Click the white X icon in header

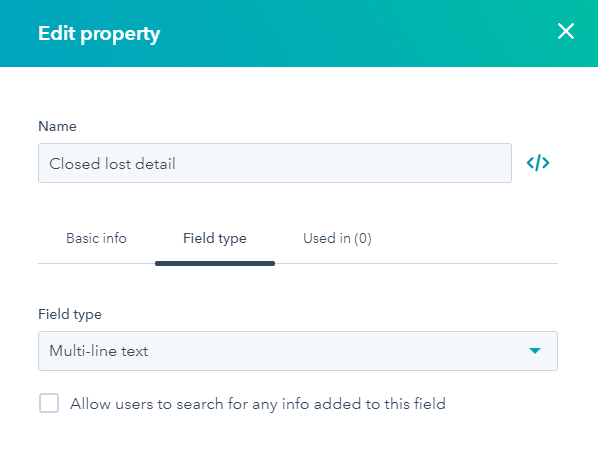[x=566, y=31]
